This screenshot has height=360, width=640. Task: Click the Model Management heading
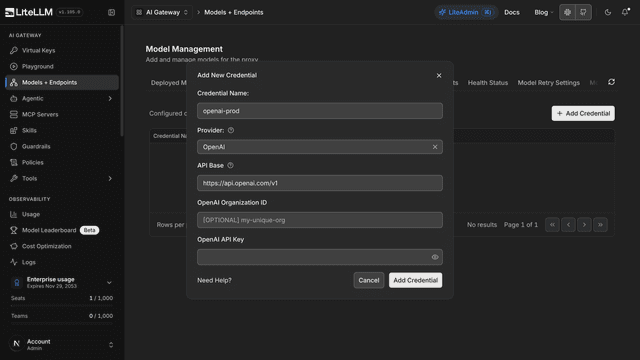pyautogui.click(x=184, y=49)
